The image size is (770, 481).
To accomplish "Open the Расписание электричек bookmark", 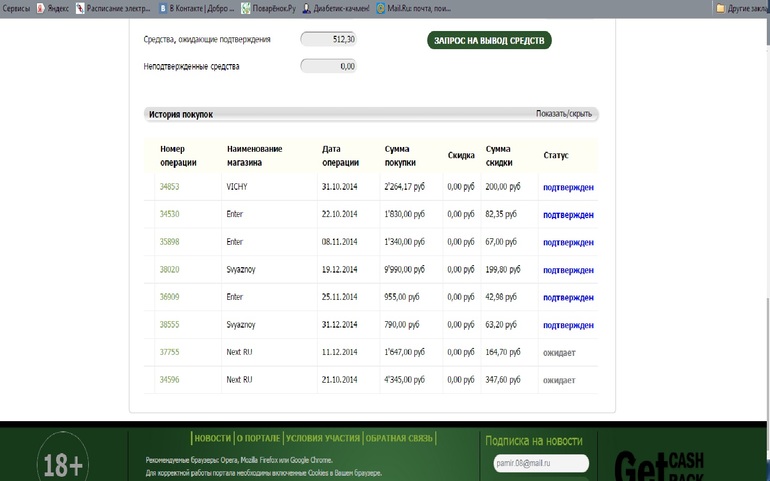I will pos(115,8).
